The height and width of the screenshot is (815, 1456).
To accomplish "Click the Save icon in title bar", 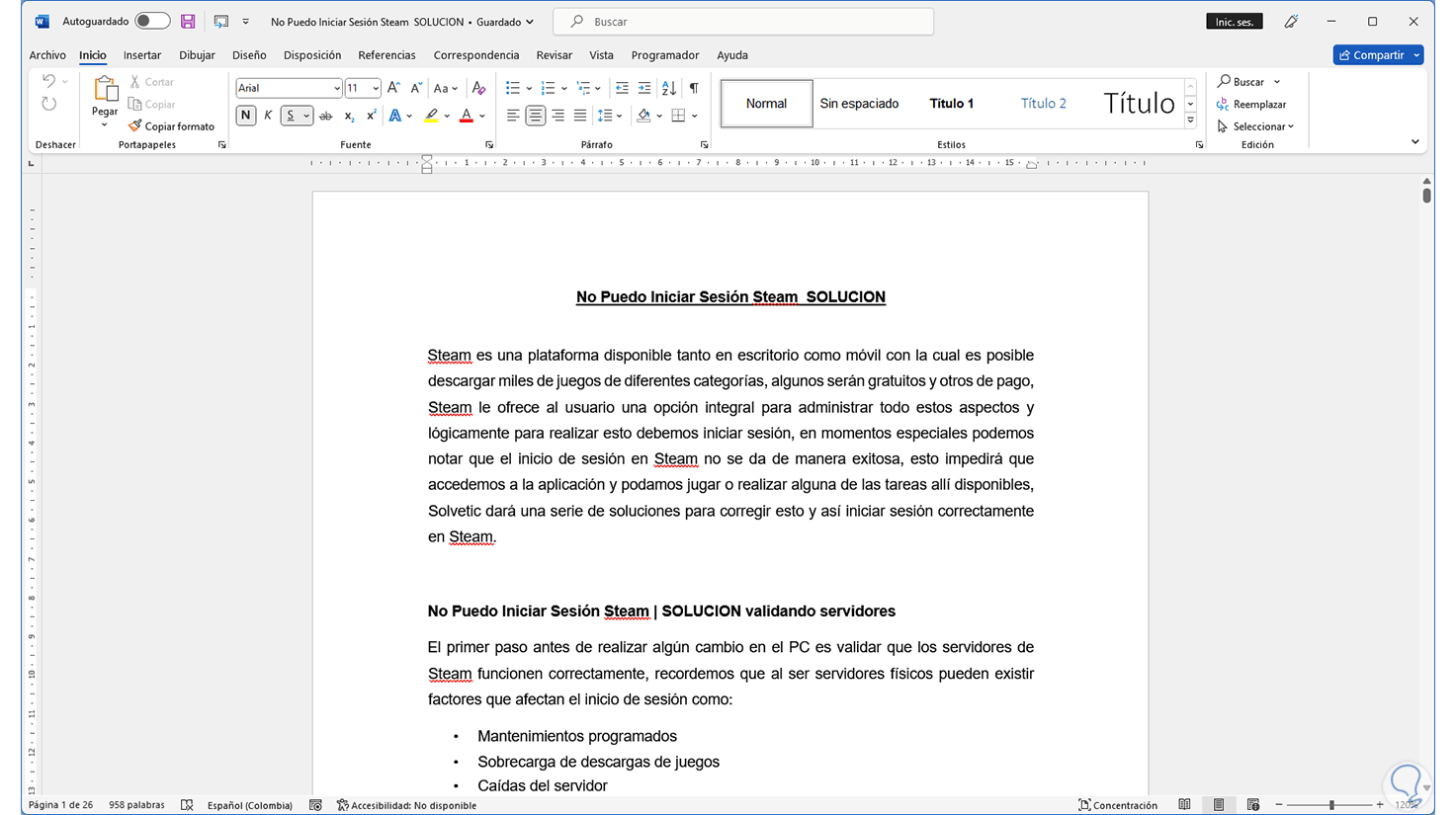I will point(188,21).
